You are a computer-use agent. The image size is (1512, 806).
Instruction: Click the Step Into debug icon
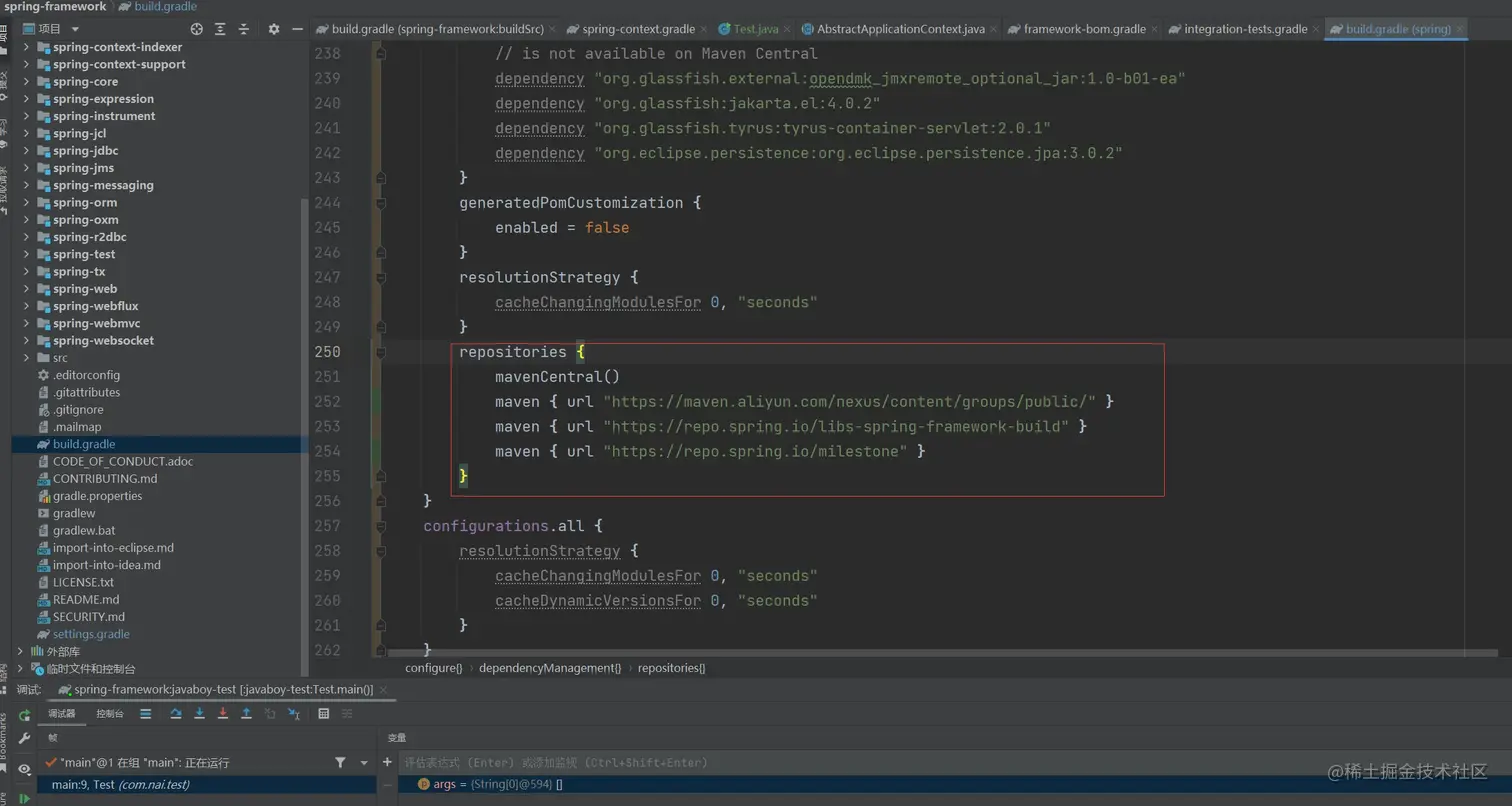[199, 714]
